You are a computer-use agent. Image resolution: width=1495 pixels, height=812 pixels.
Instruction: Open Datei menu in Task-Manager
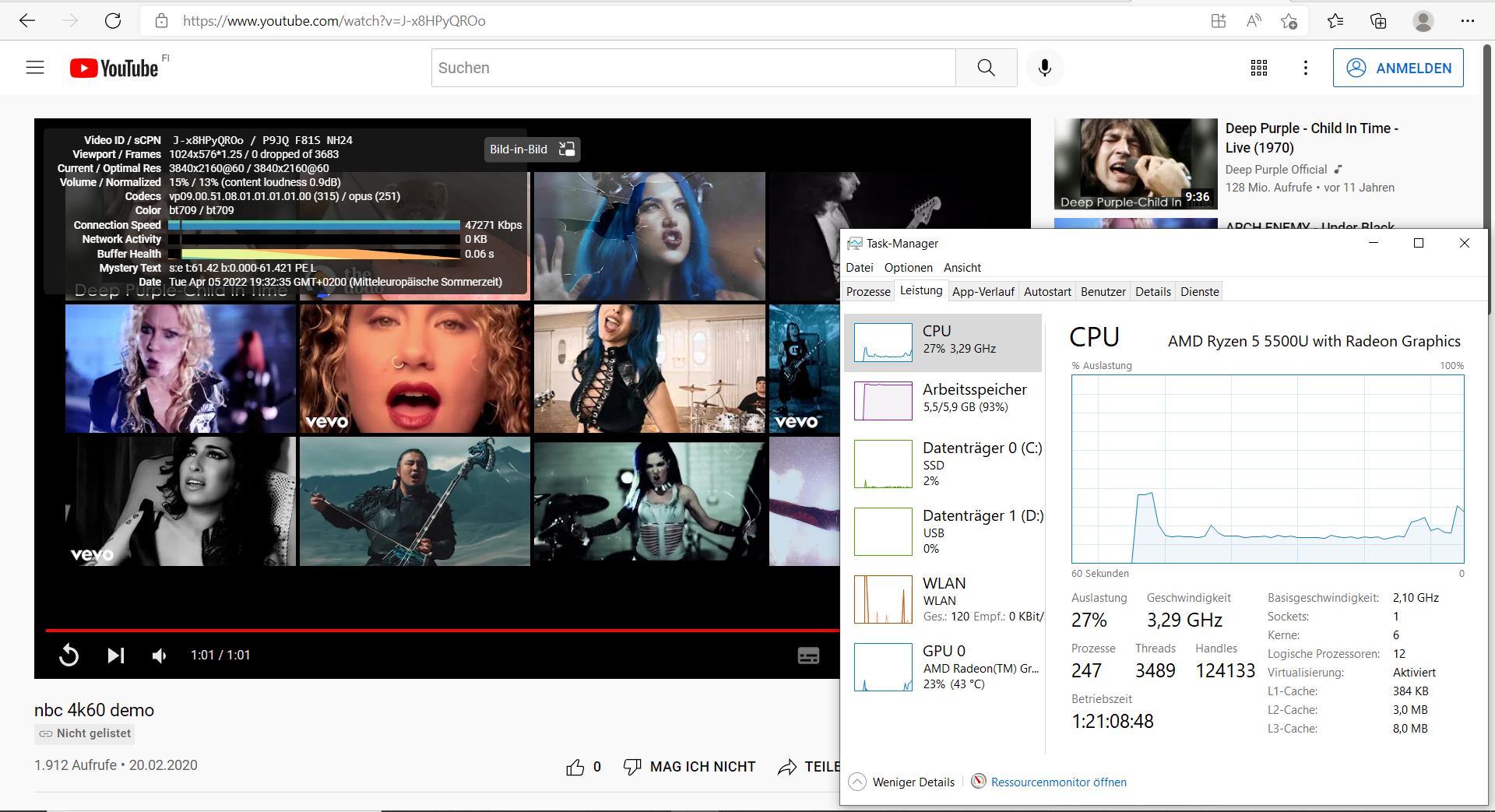click(x=860, y=268)
